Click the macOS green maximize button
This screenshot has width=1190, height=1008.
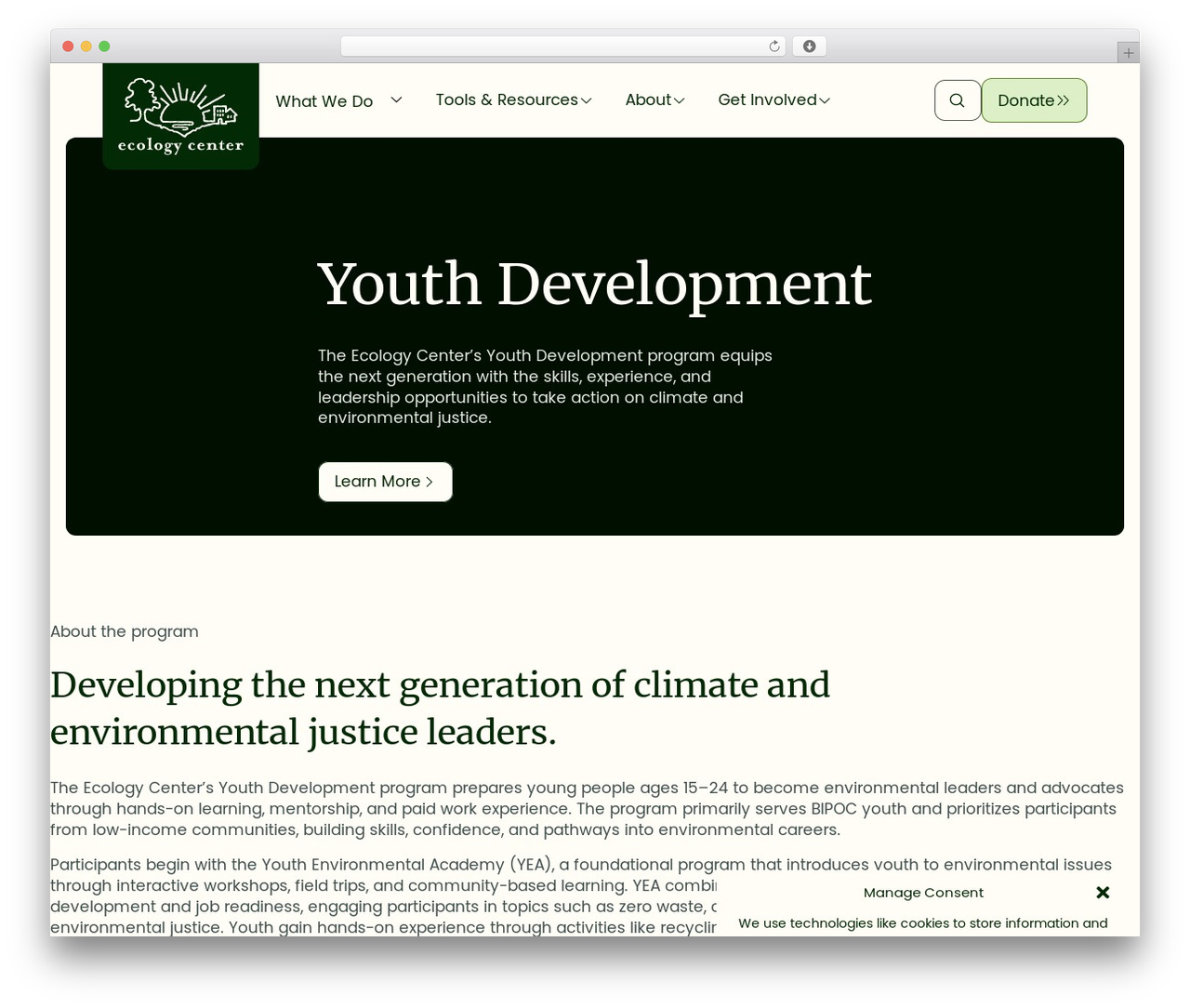coord(104,46)
